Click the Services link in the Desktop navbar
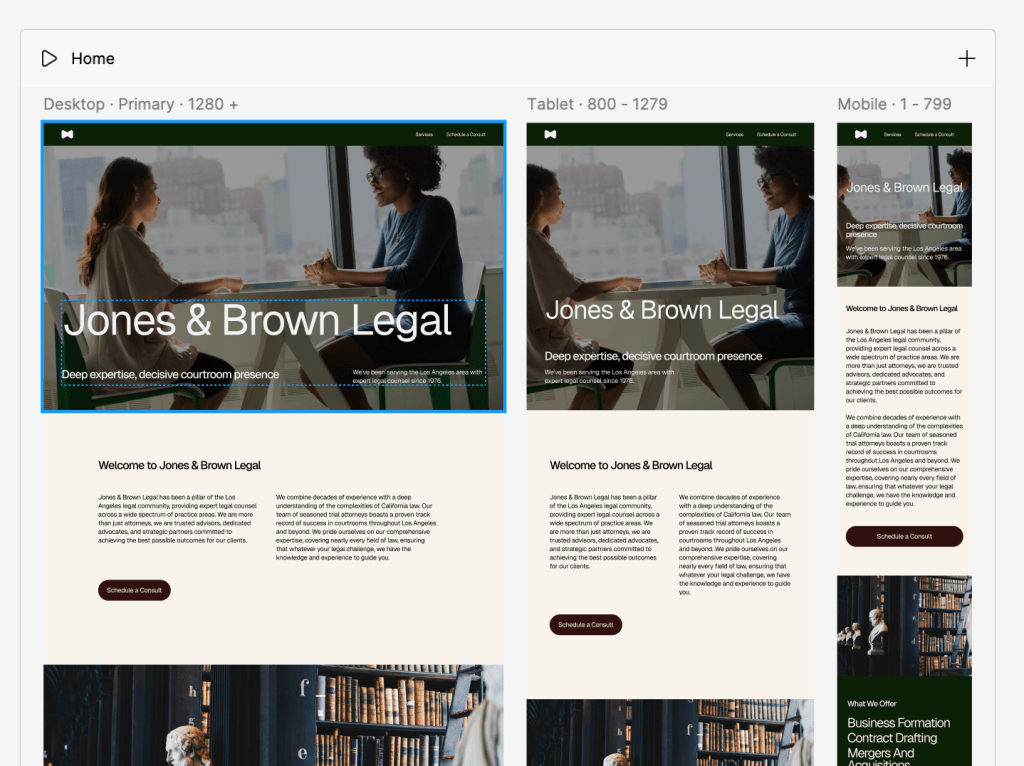Screen dimensions: 1024x766 (x=424, y=134)
